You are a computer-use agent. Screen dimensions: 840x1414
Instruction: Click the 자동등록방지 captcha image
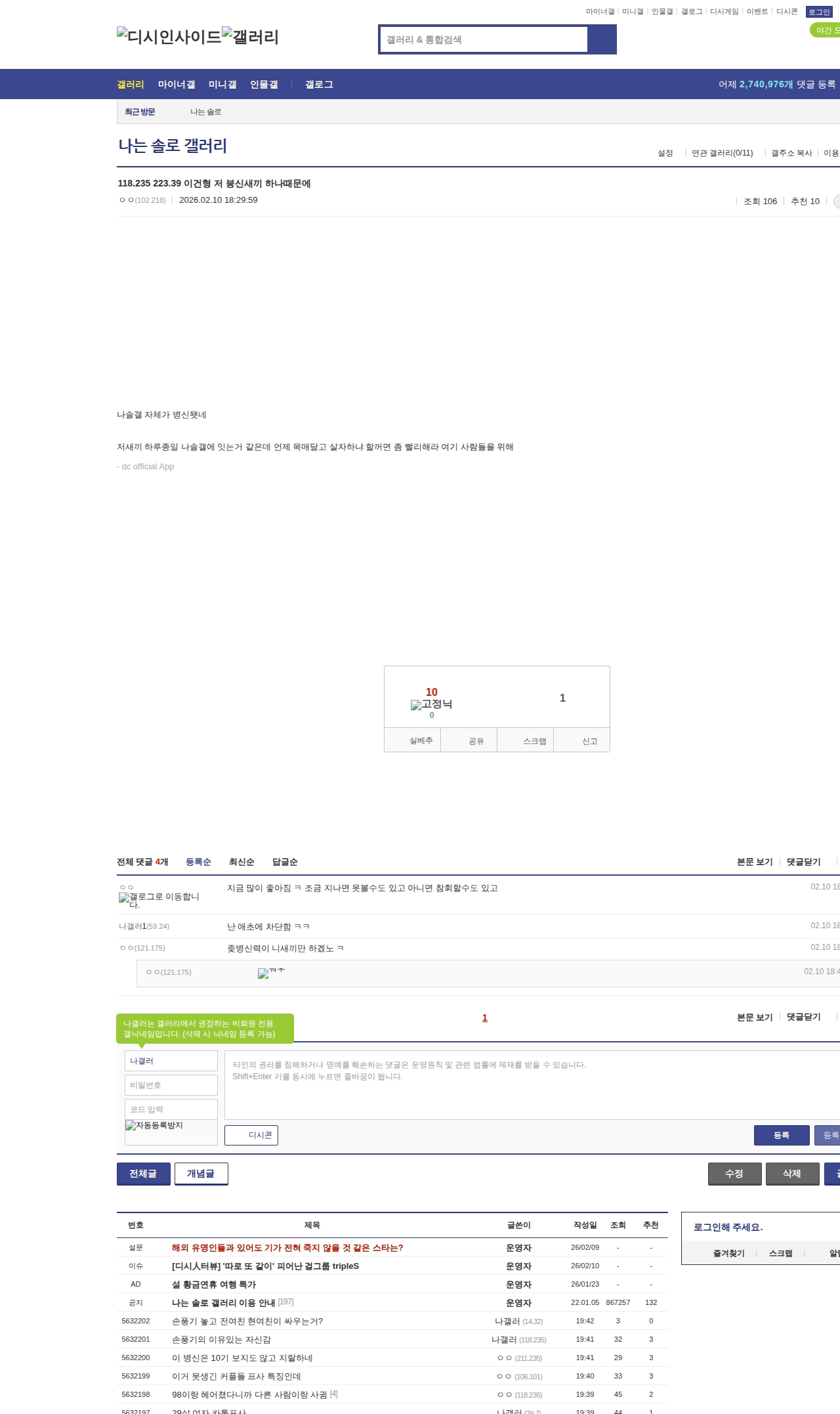154,1125
